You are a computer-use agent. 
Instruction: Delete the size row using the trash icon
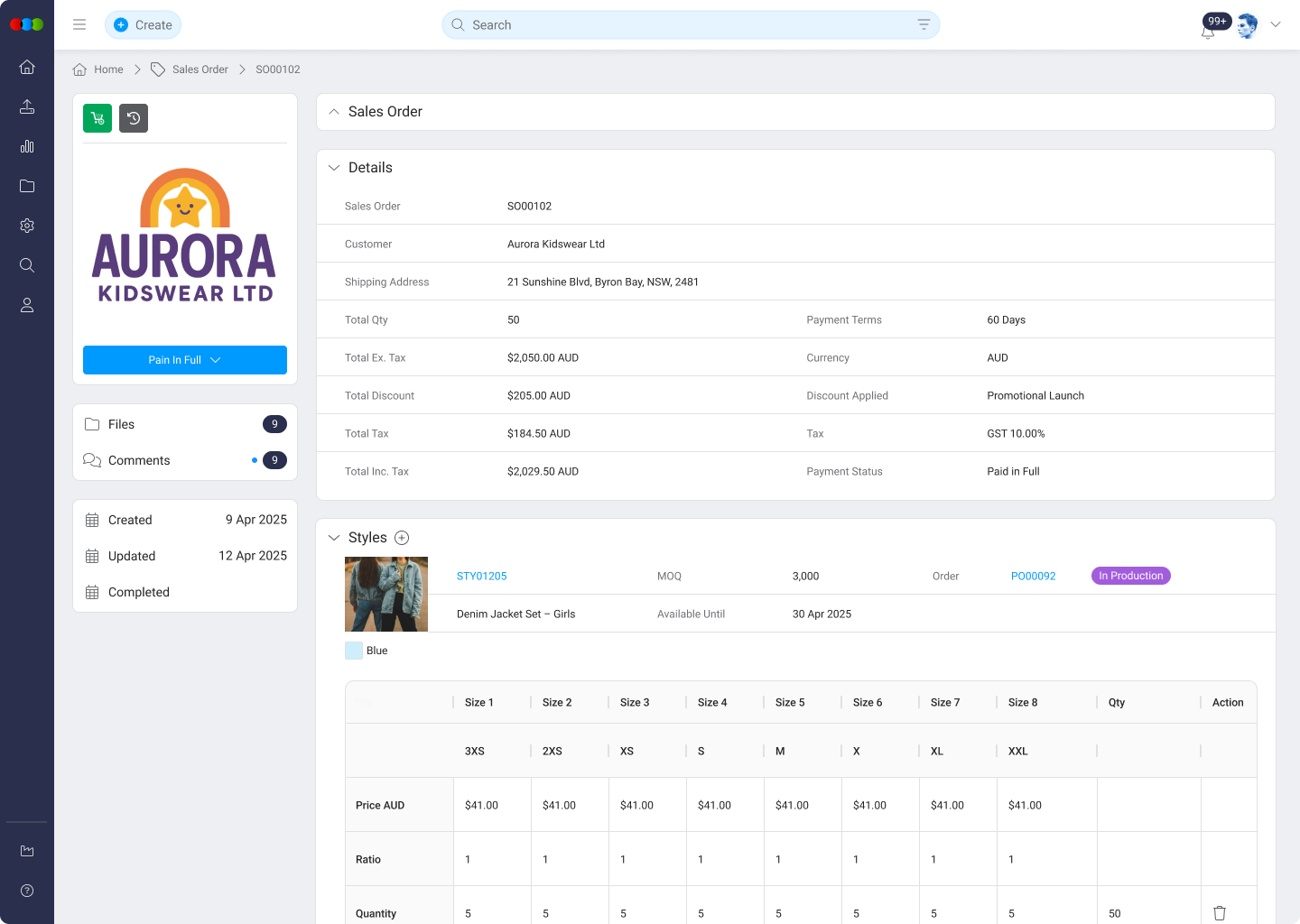[1219, 913]
